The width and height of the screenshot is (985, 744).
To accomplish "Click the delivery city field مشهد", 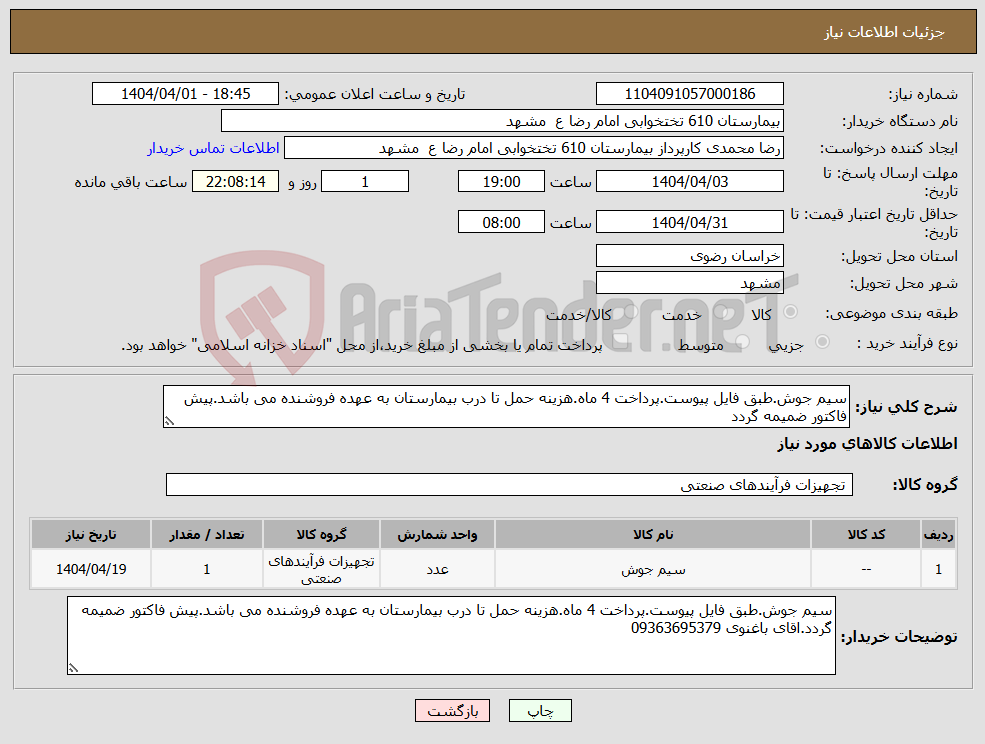I will tap(690, 283).
